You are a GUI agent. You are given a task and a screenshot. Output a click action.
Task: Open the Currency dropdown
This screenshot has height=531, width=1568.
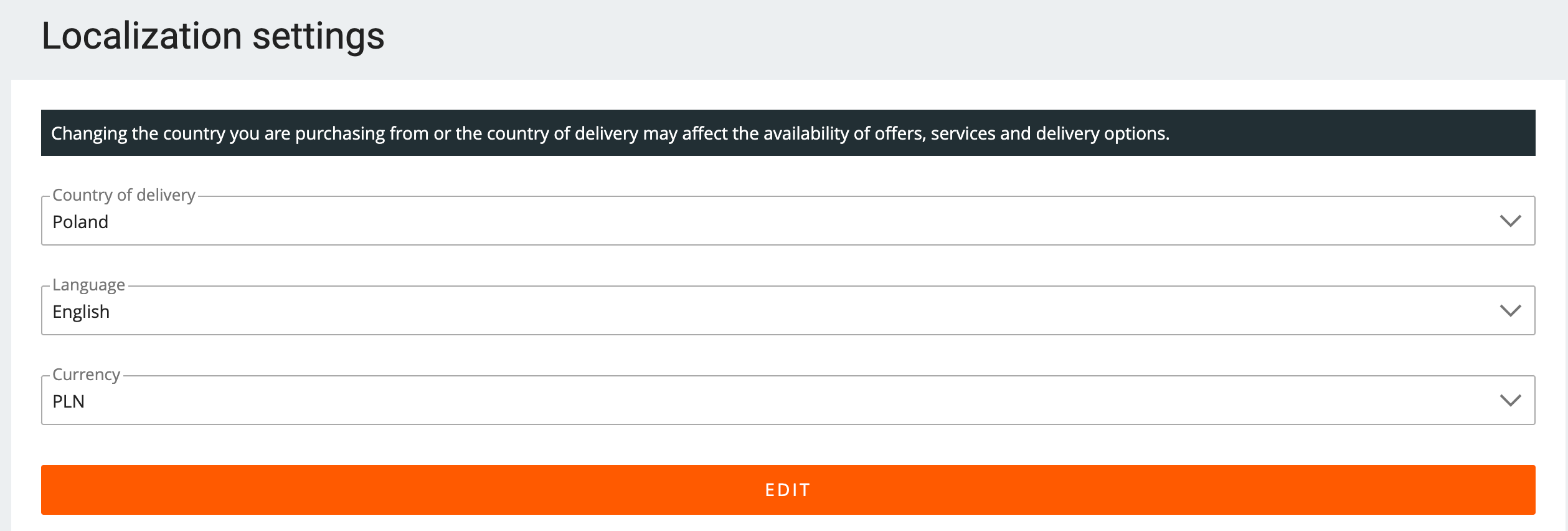[788, 400]
